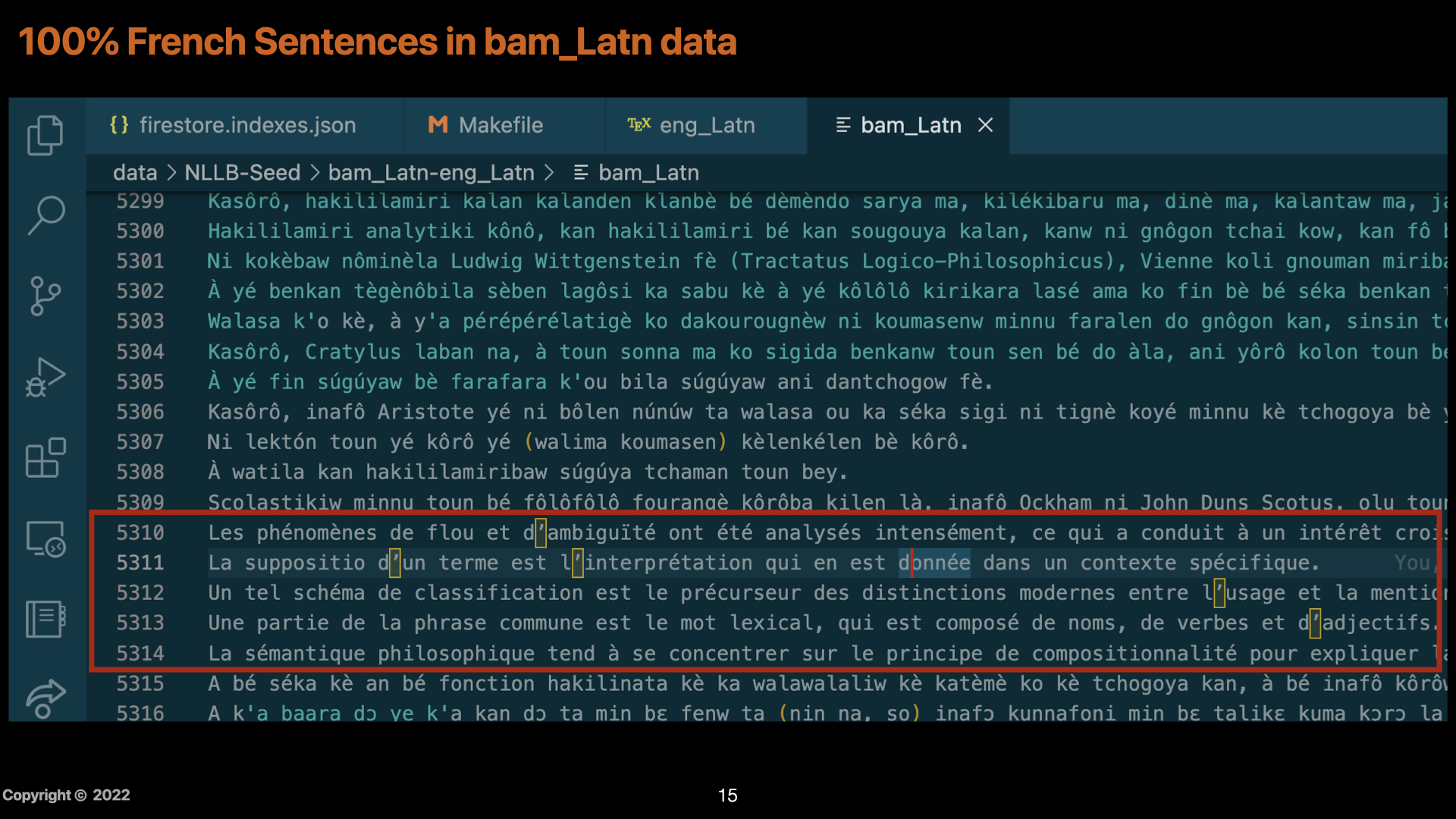The width and height of the screenshot is (1456, 819).
Task: Click the Live Share arrow icon
Action: (x=45, y=698)
